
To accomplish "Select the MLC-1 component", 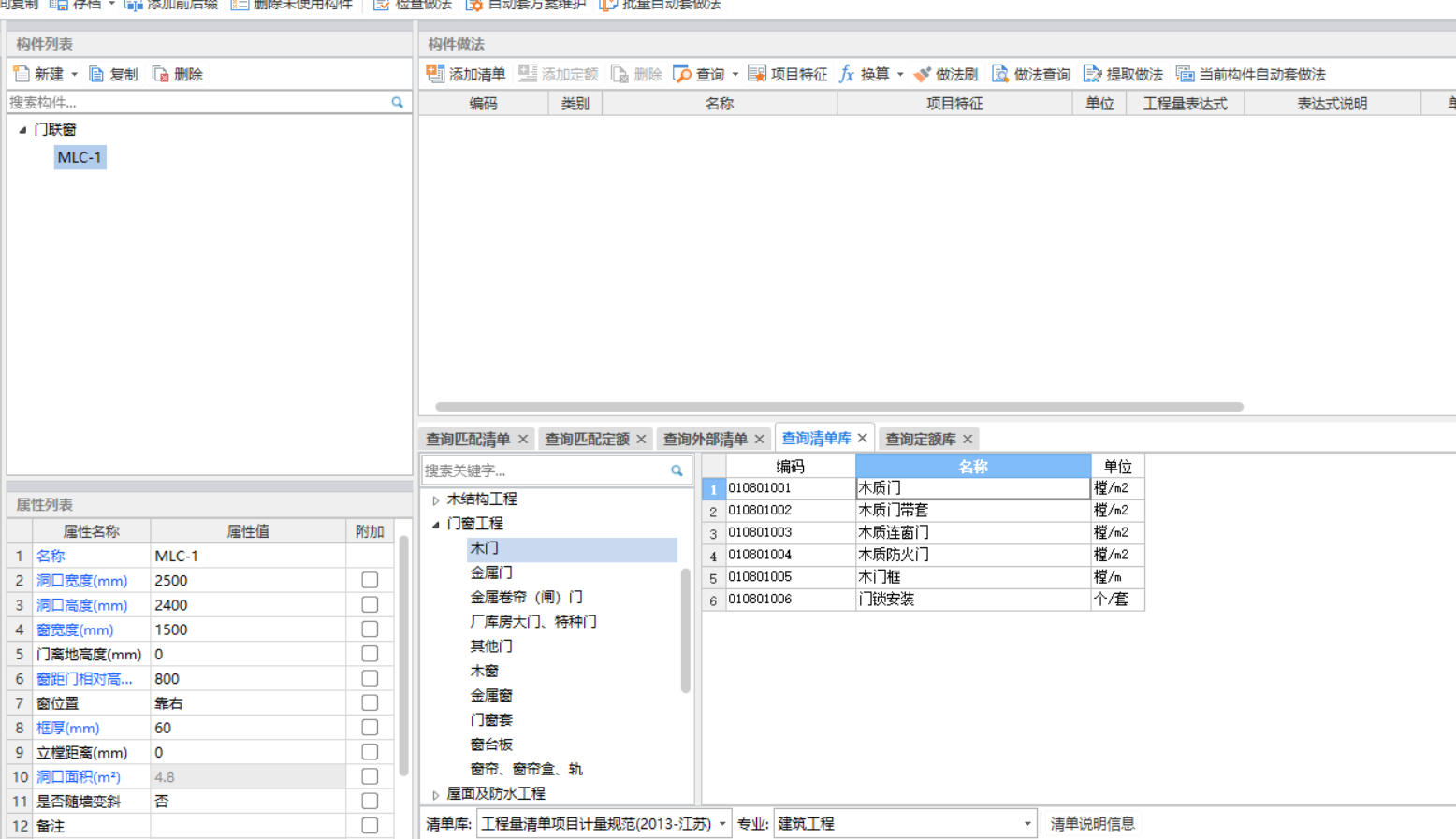I will [x=80, y=157].
